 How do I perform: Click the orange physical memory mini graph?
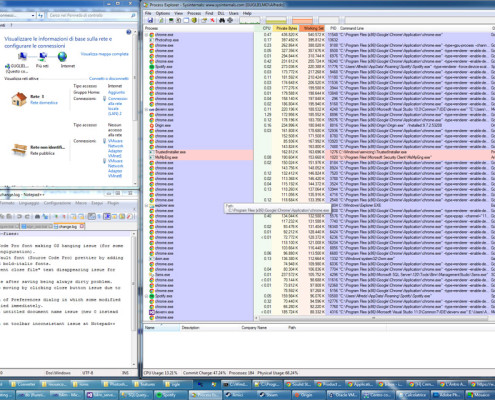point(303,21)
